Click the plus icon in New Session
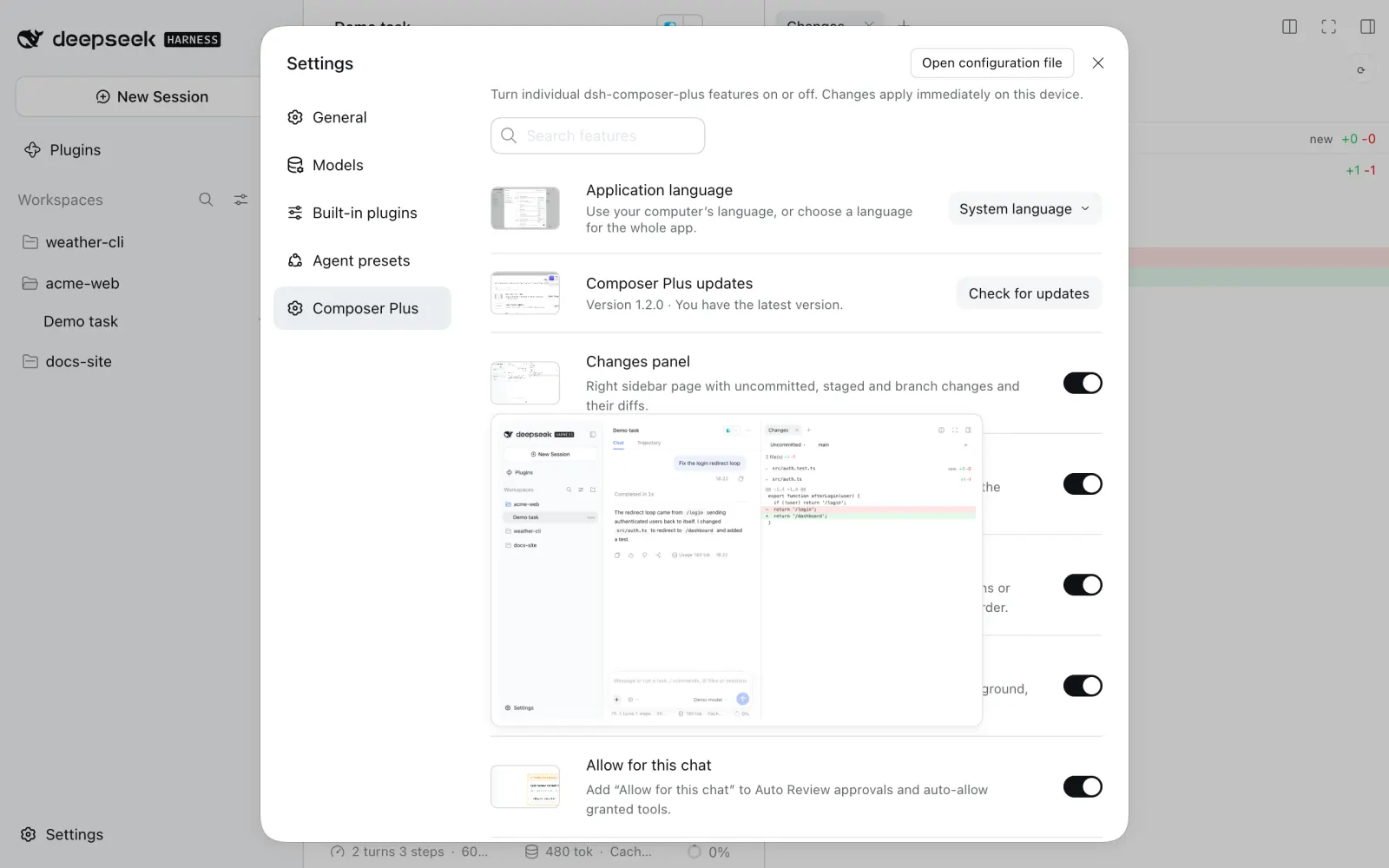The image size is (1389, 868). click(x=102, y=96)
